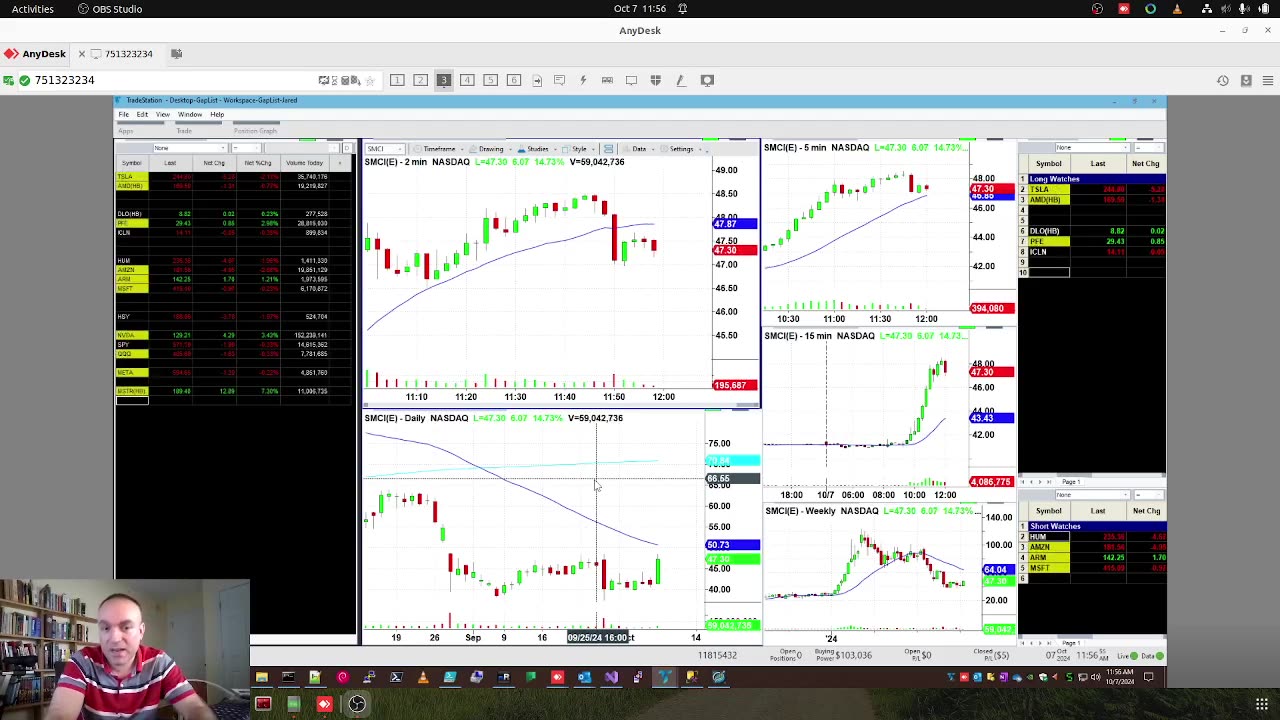Open the Data dropdown in chart toolbar
Viewport: 1280px width, 720px height.
tap(640, 149)
